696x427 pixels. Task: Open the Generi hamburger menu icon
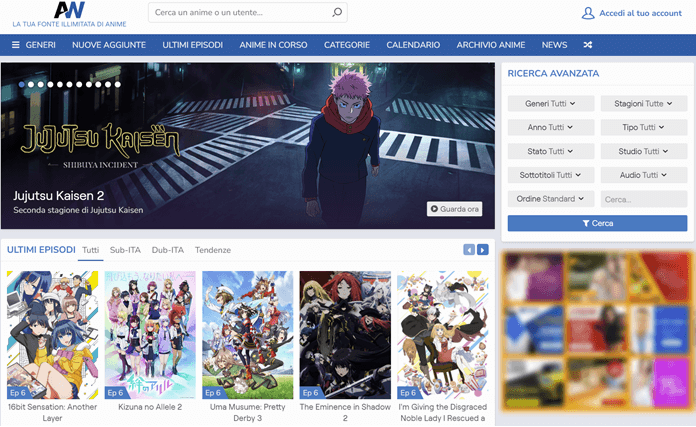16,45
